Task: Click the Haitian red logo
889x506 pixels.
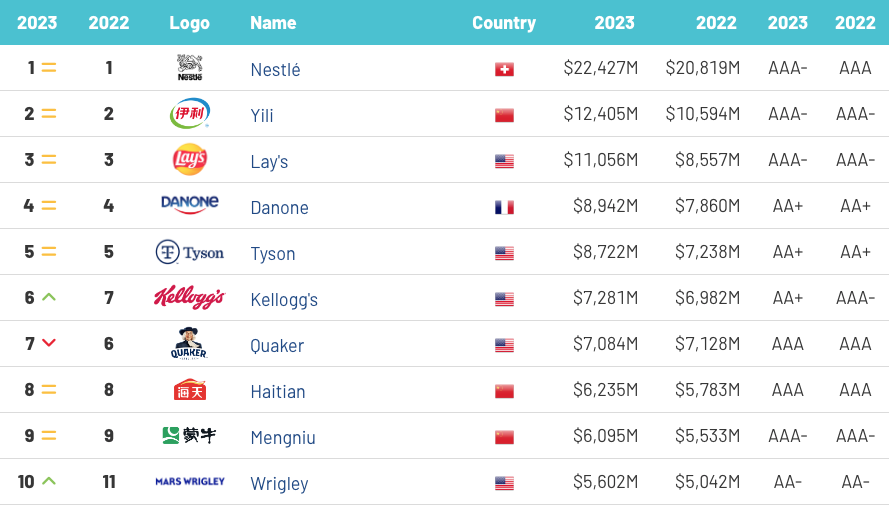Action: [x=190, y=390]
